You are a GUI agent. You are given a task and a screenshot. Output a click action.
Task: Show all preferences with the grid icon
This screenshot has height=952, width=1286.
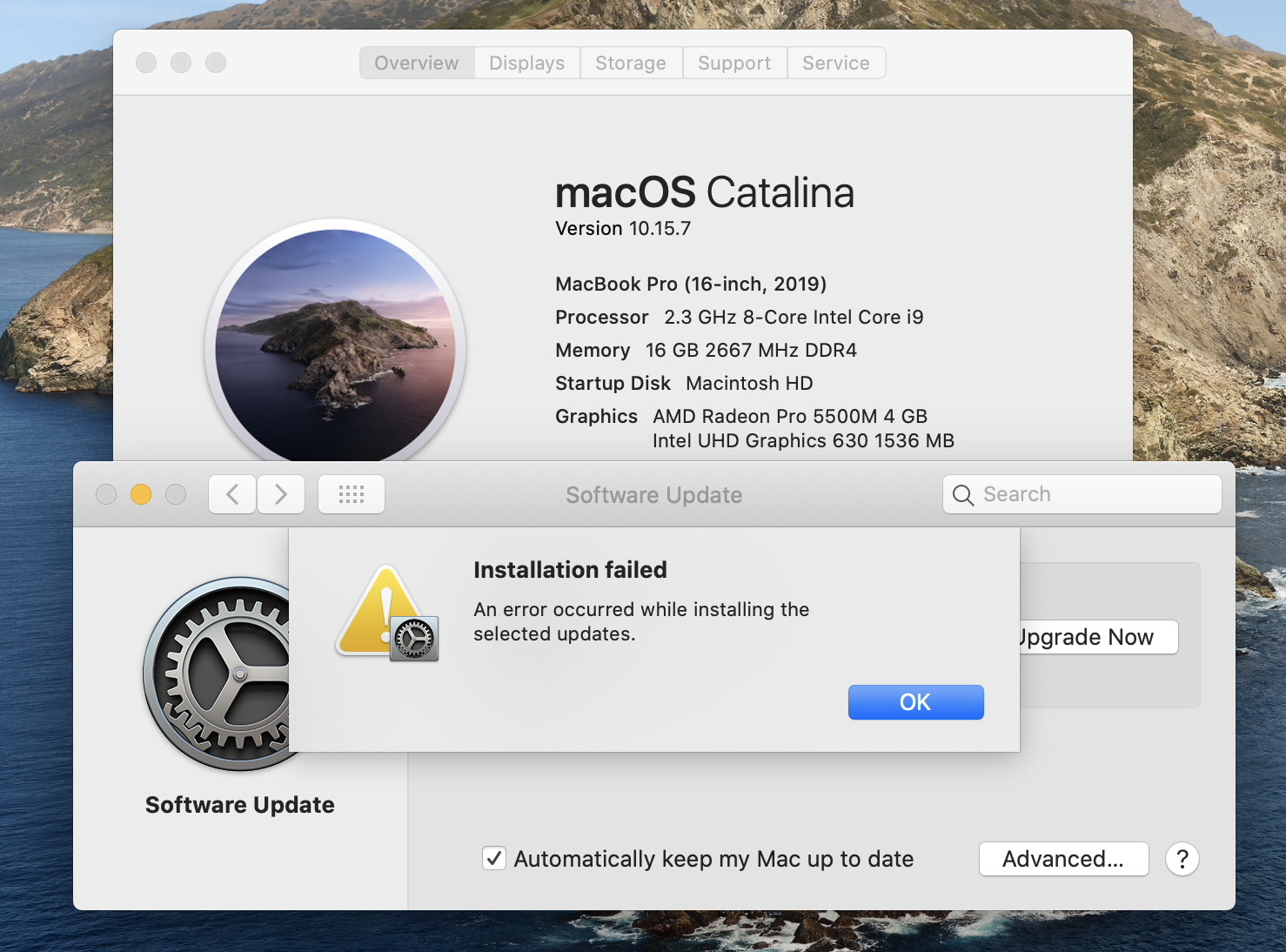(352, 494)
